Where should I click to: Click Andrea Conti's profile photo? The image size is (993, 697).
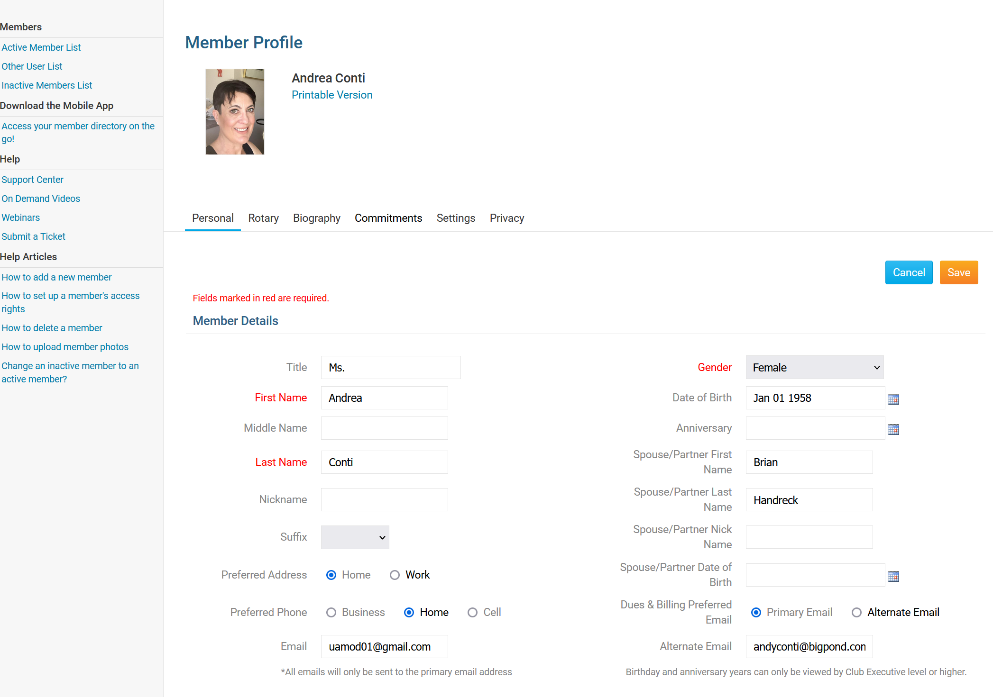click(235, 112)
